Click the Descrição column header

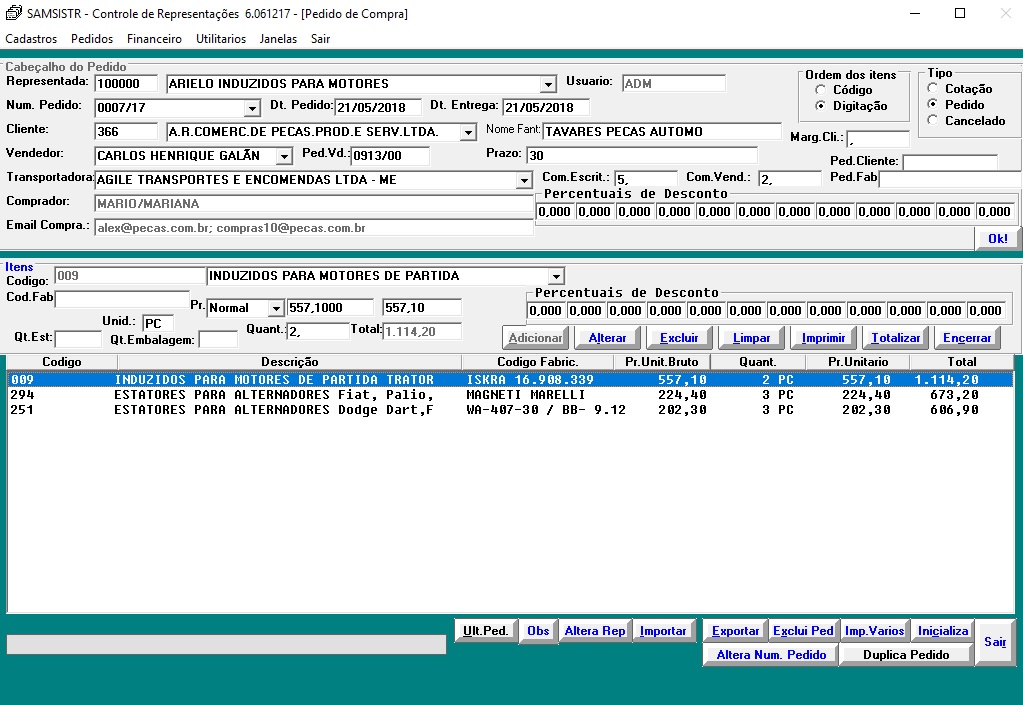coord(290,362)
